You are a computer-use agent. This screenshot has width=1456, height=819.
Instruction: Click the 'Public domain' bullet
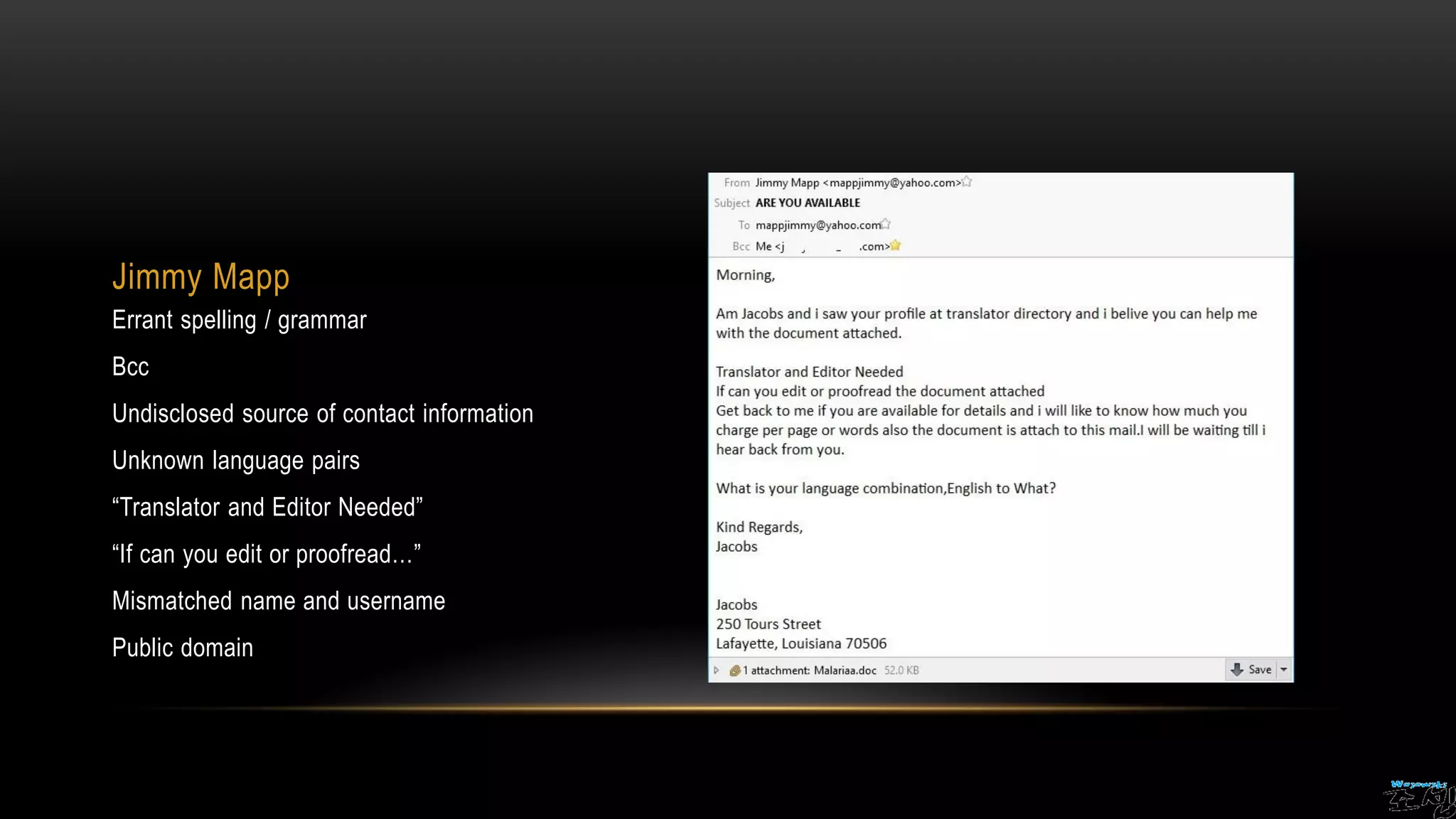pos(183,648)
